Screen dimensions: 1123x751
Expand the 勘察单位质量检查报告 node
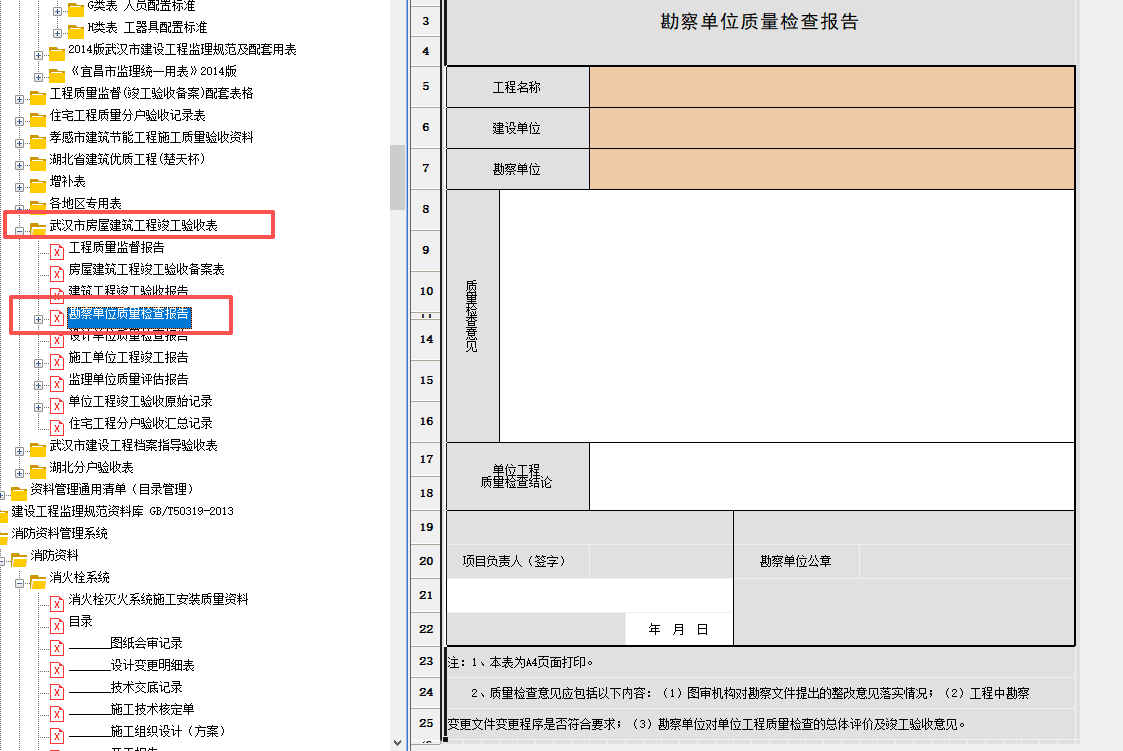coord(39,319)
